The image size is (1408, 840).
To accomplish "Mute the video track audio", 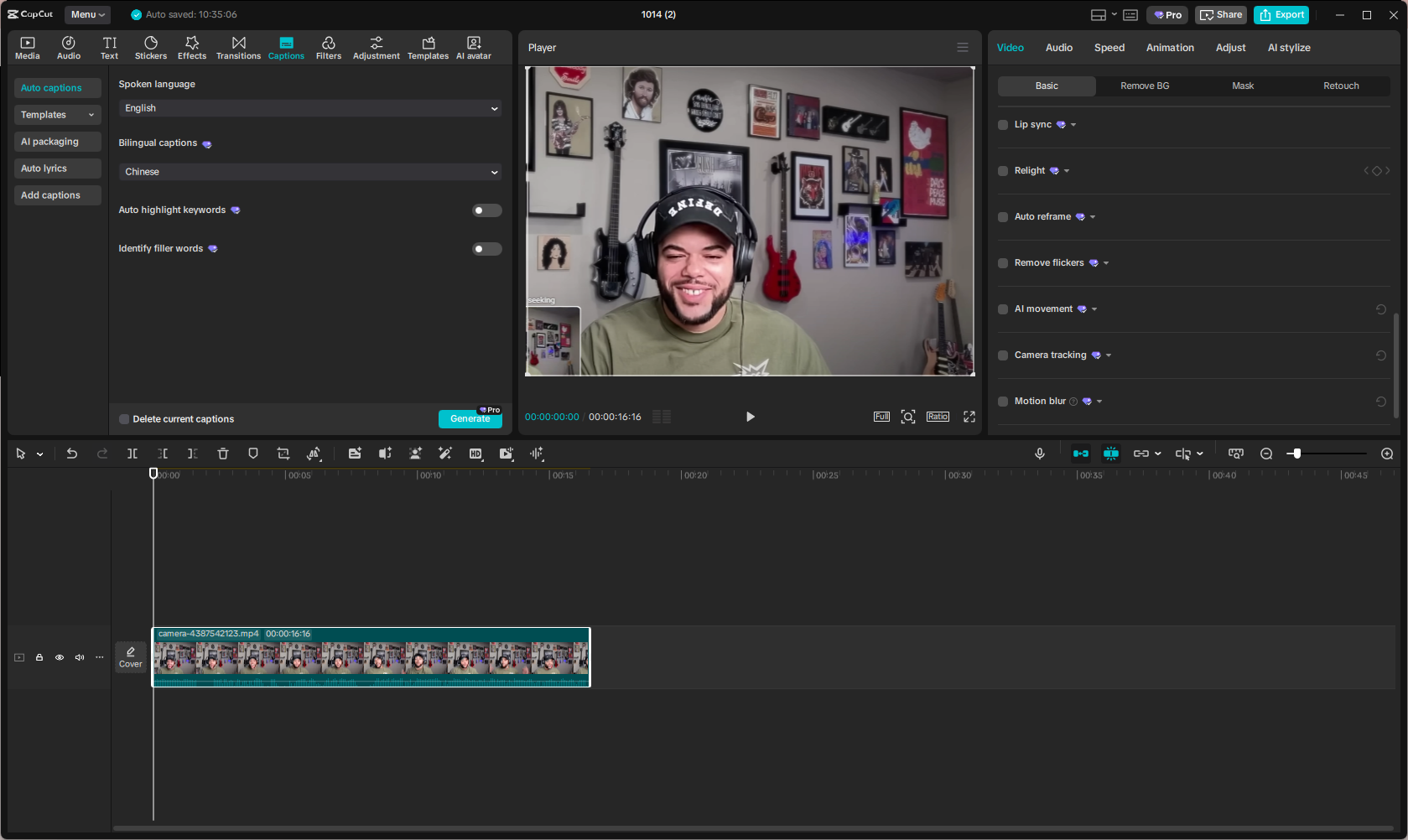I will pos(79,657).
